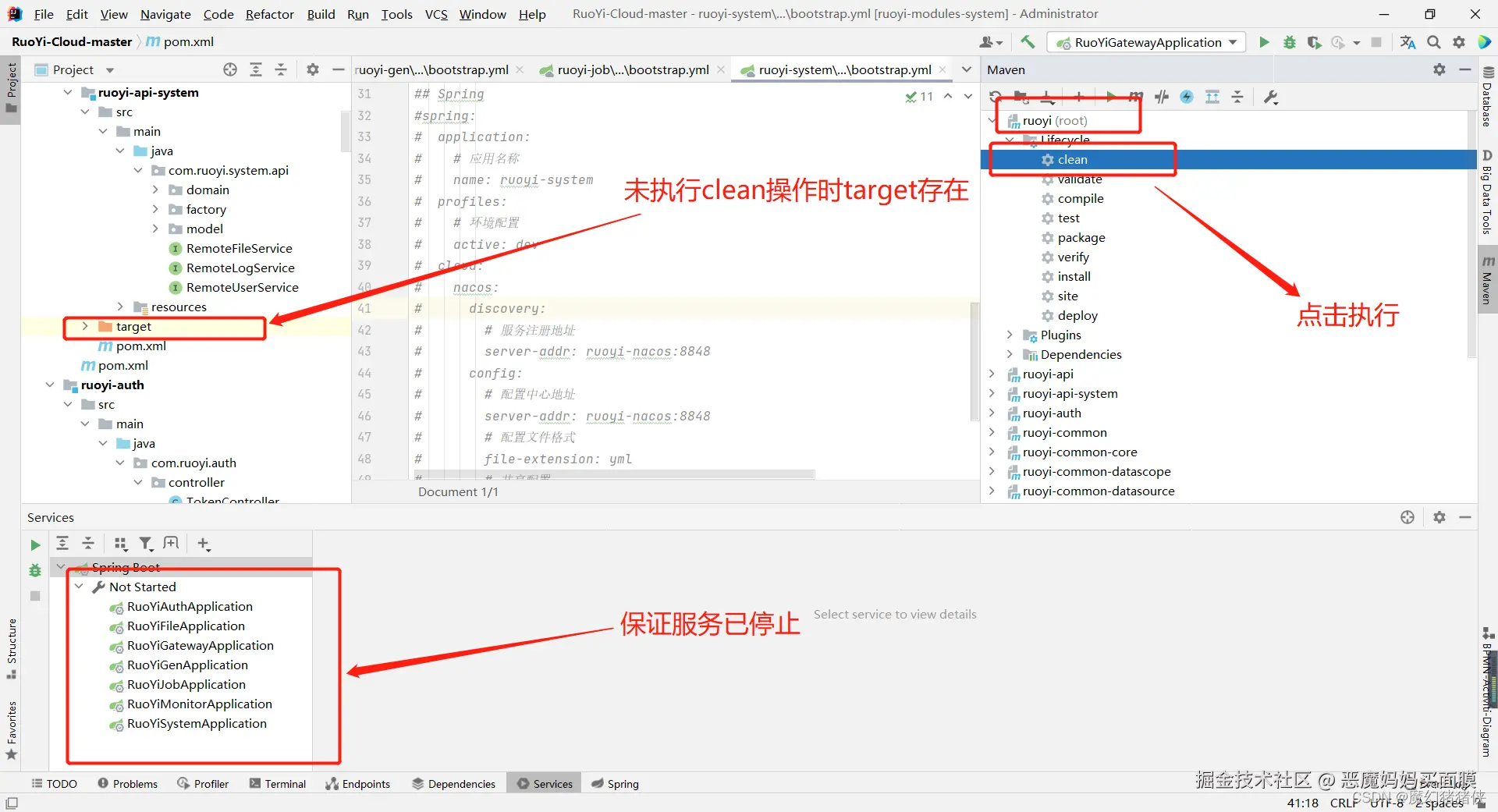
Task: Debug selected service in Services panel
Action: tap(35, 570)
